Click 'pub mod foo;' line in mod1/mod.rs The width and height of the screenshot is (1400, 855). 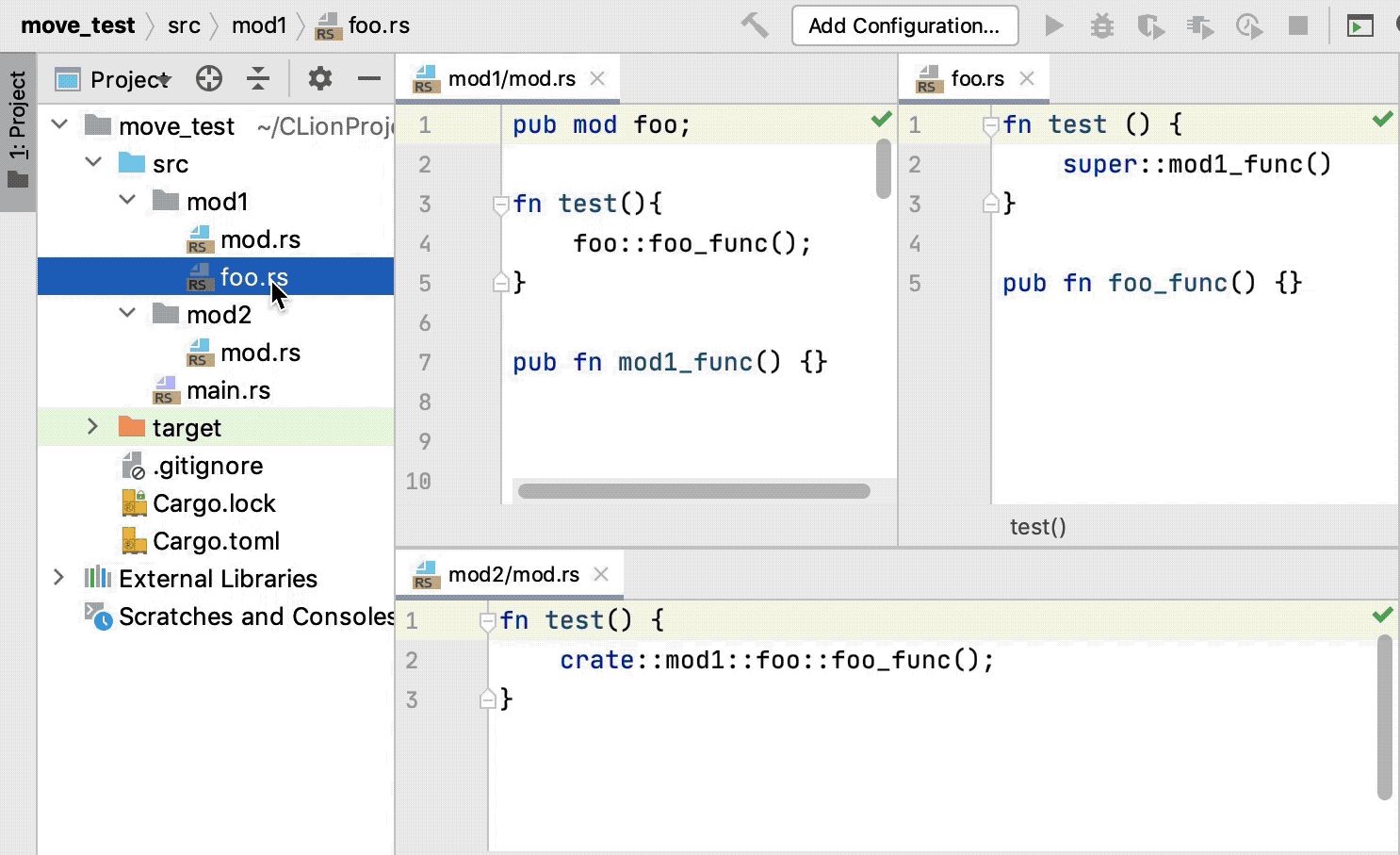click(601, 124)
